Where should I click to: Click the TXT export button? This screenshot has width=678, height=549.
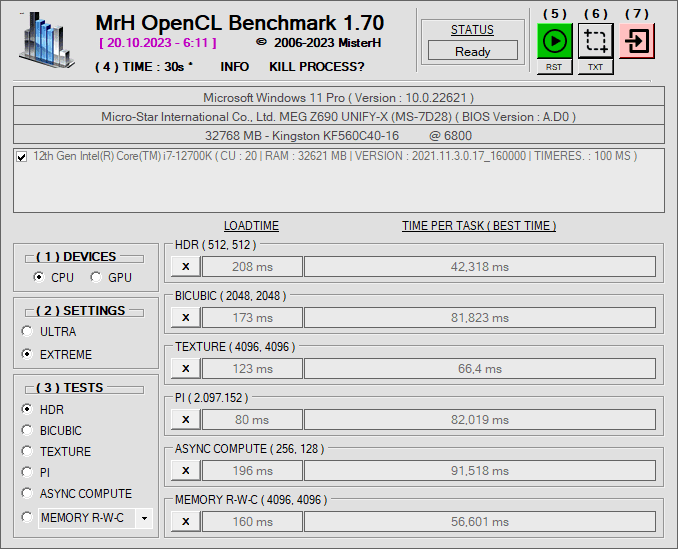click(595, 67)
